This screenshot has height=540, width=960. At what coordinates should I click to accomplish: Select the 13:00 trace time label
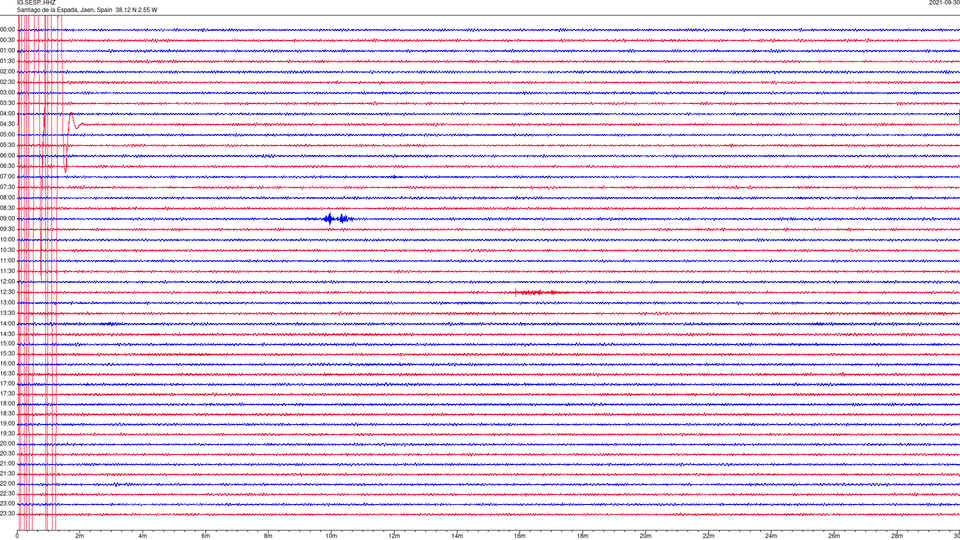tap(7, 302)
